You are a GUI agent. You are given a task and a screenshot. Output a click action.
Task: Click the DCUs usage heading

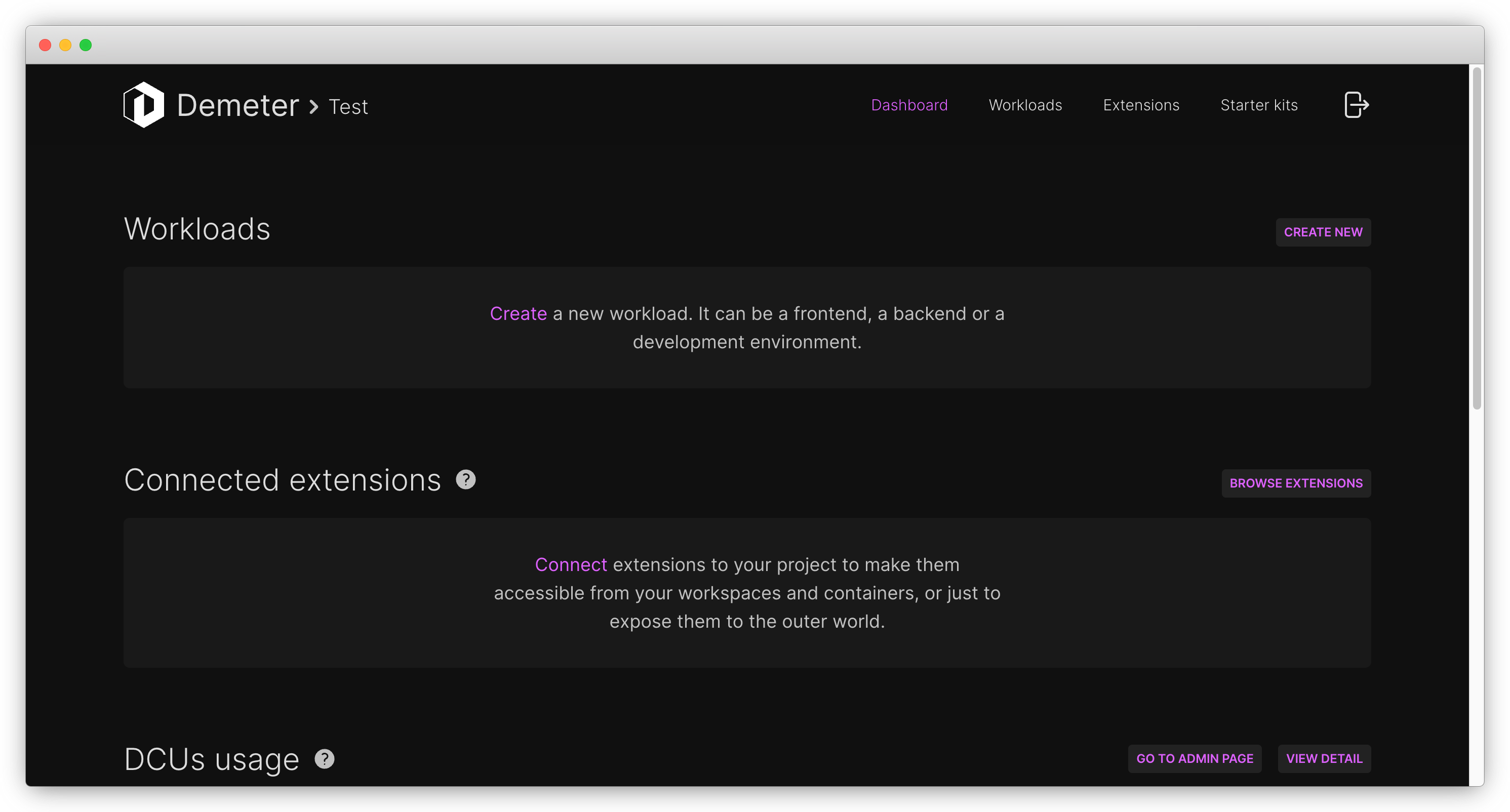pos(212,759)
